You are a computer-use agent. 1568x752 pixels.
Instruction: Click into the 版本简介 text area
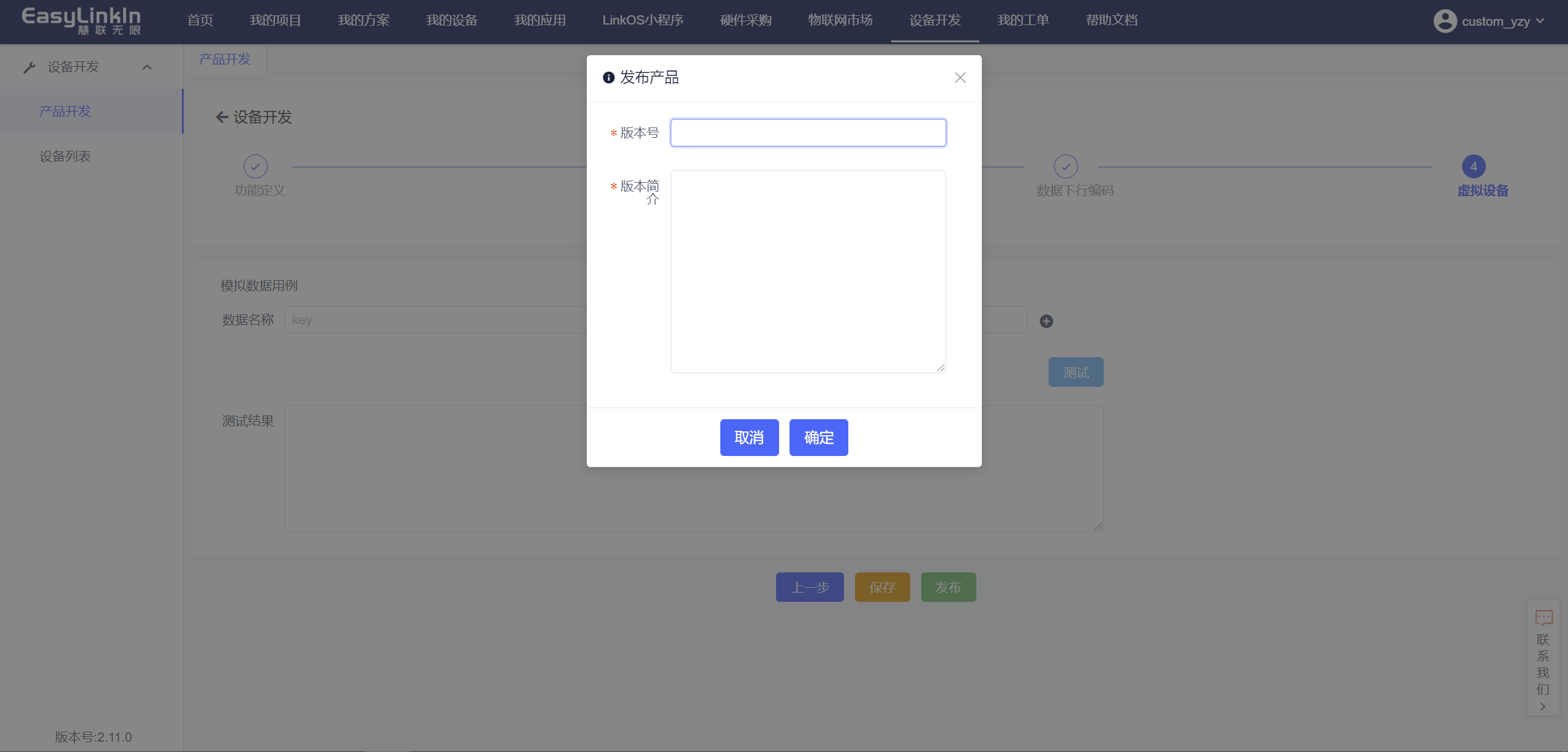(808, 272)
